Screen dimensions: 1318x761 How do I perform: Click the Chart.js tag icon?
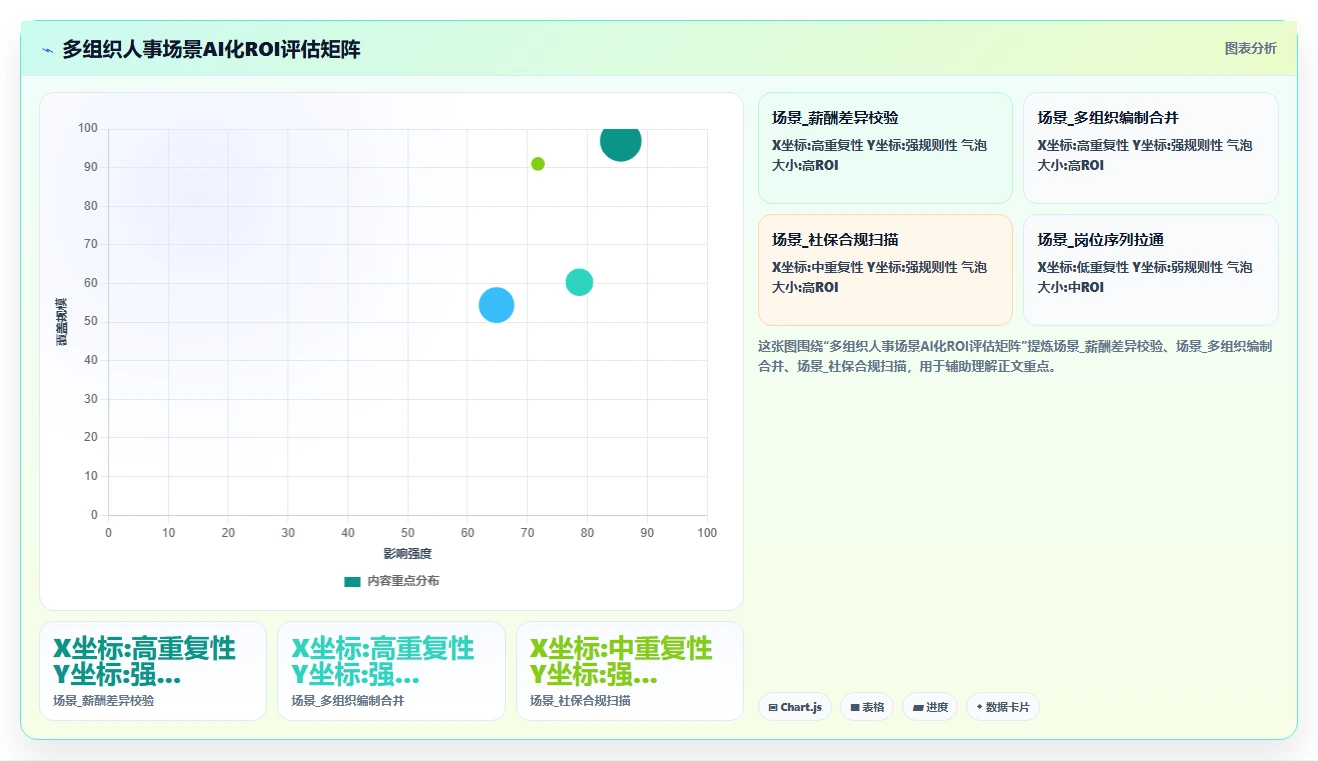pos(773,707)
